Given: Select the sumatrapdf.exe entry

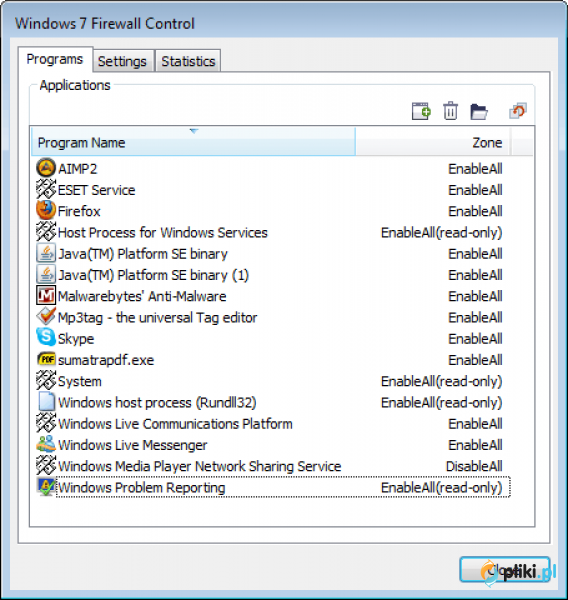Looking at the screenshot, I should (106, 360).
